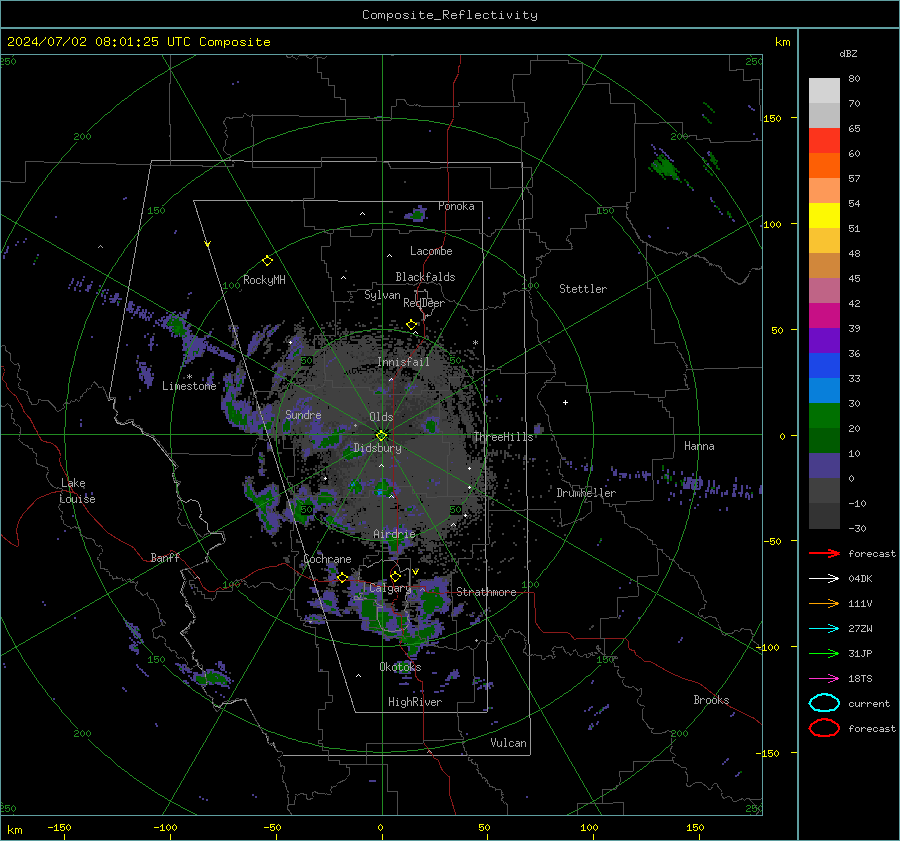Click the Olds city label
Screen dimensions: 900x841
[381, 417]
